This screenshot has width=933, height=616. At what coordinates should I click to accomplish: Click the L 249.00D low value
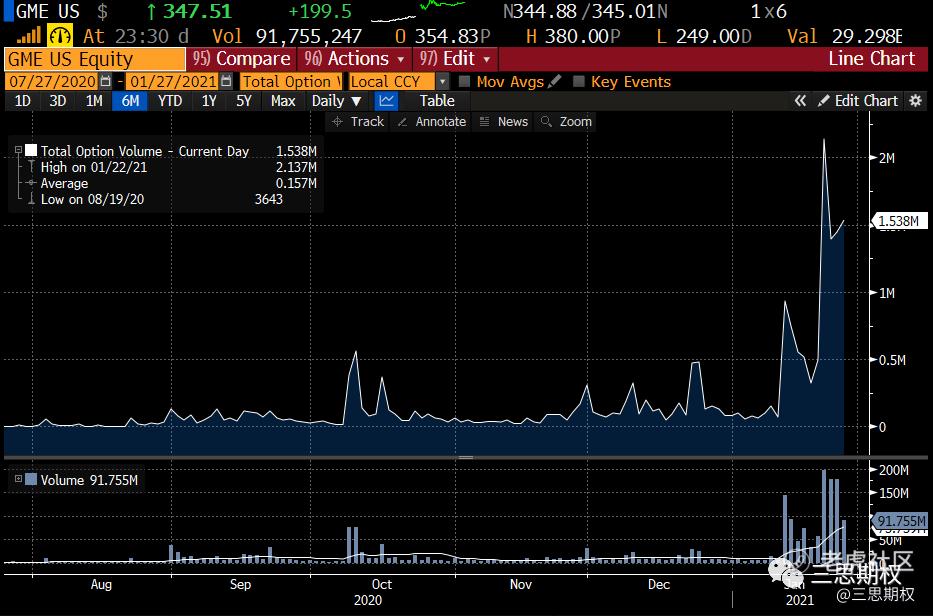(x=704, y=36)
